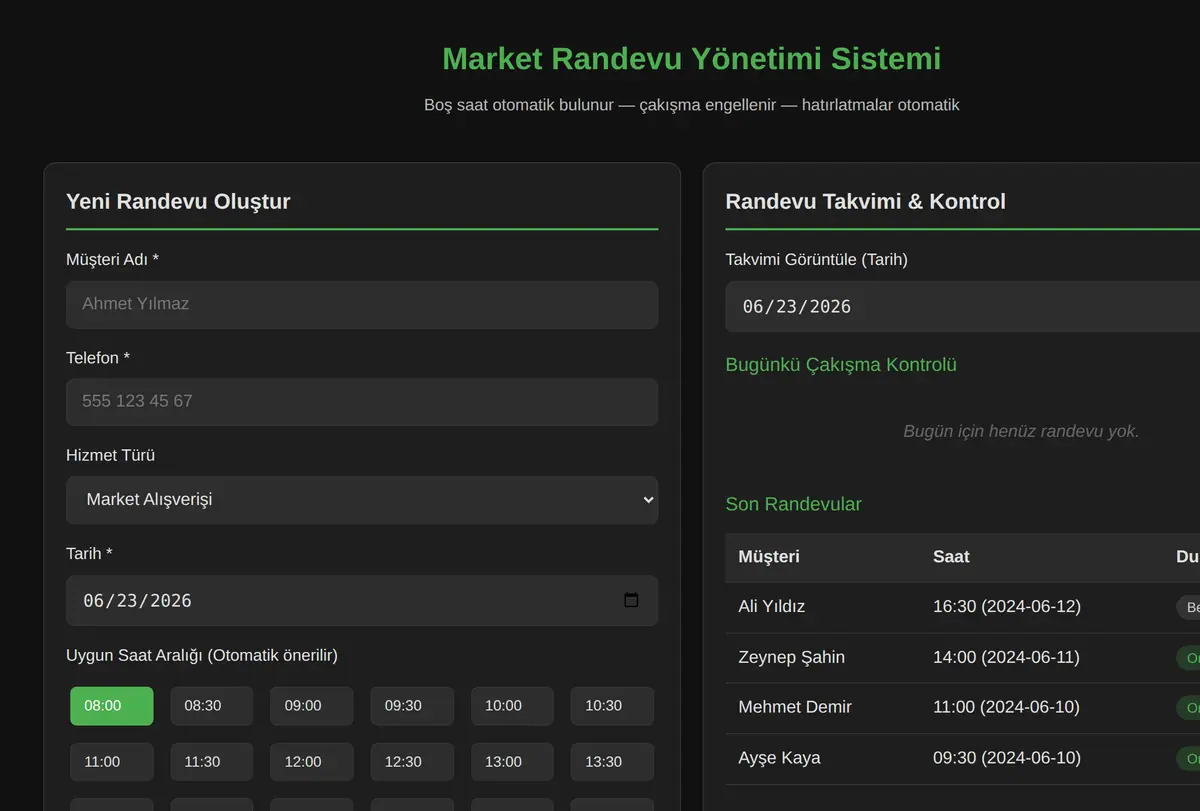
Task: Click the Müşteri Adı input field
Action: click(x=362, y=304)
